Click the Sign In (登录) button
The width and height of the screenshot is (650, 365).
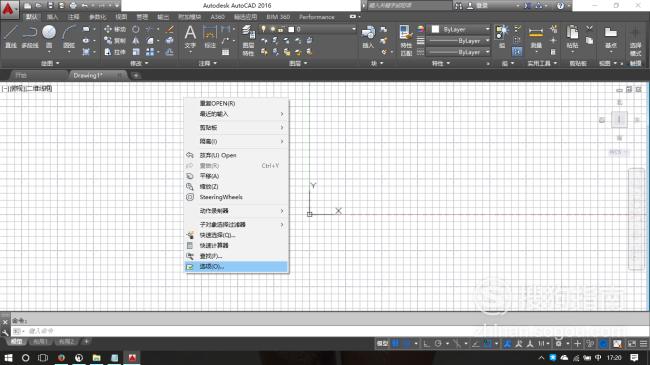(x=478, y=6)
